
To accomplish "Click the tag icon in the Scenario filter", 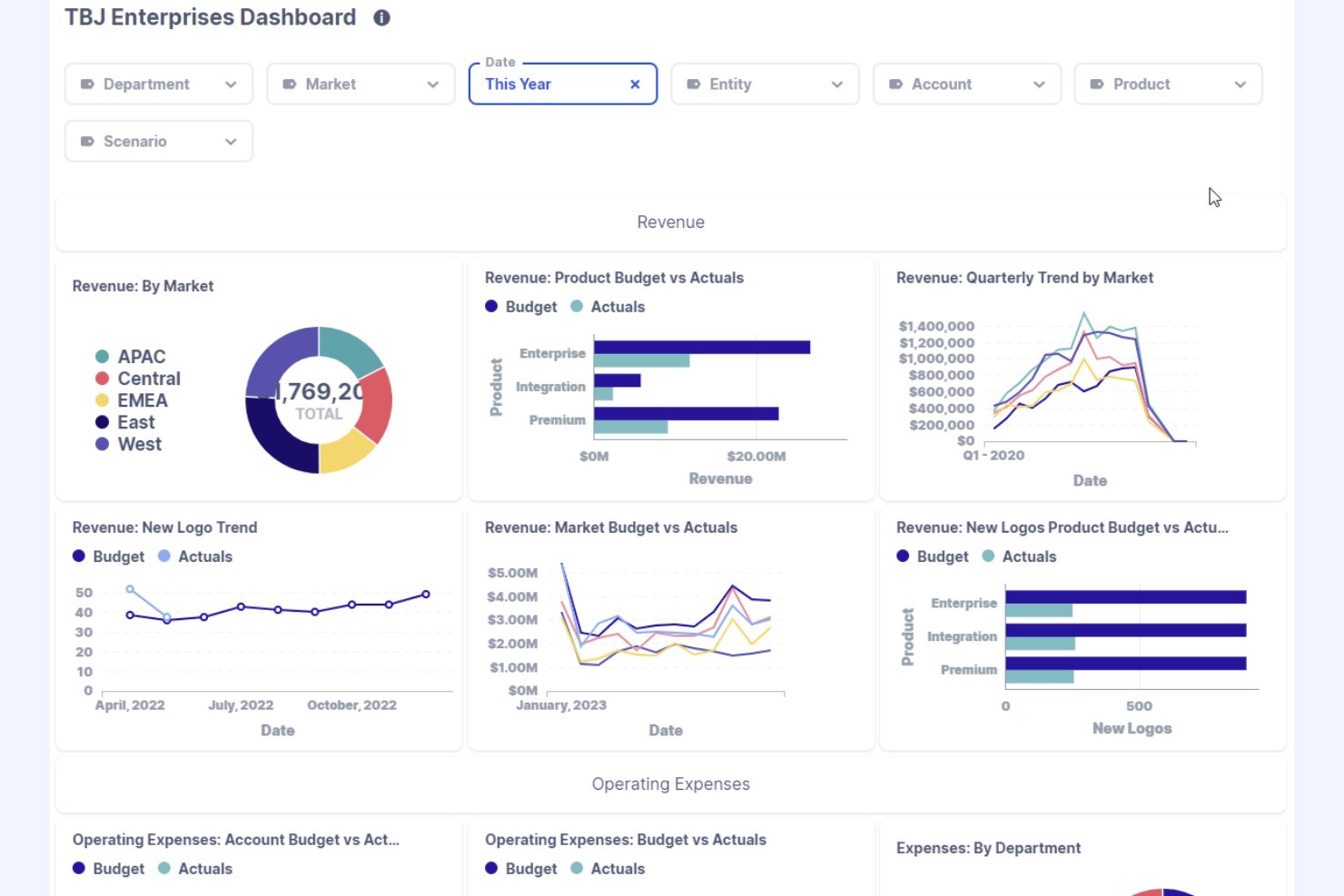I will [x=88, y=141].
